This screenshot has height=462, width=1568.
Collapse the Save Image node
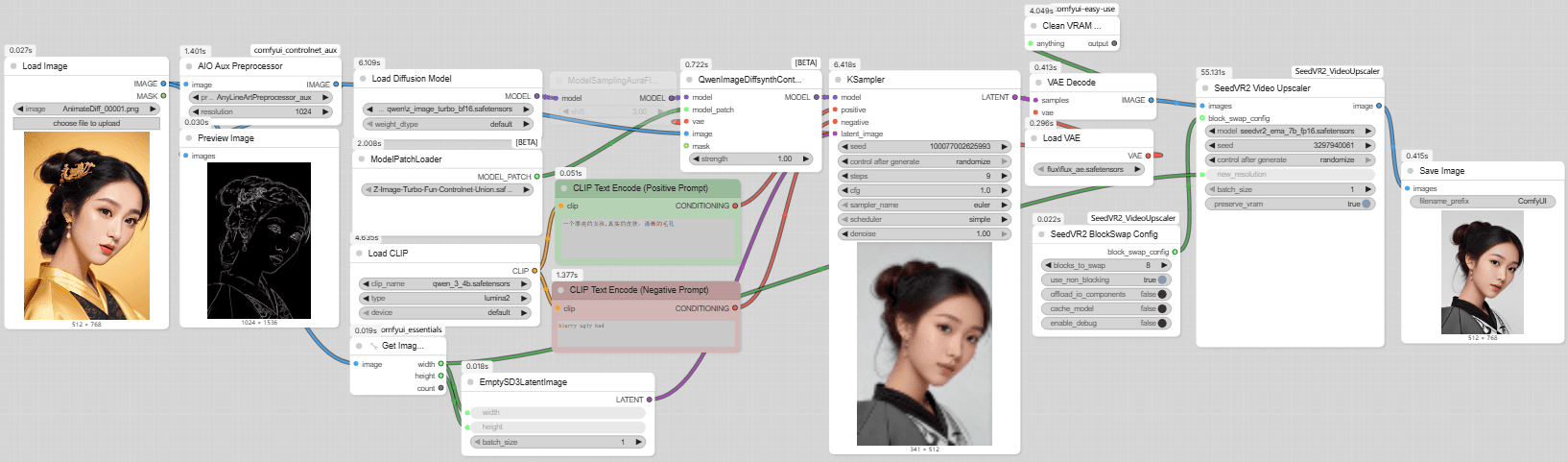pyautogui.click(x=1411, y=171)
